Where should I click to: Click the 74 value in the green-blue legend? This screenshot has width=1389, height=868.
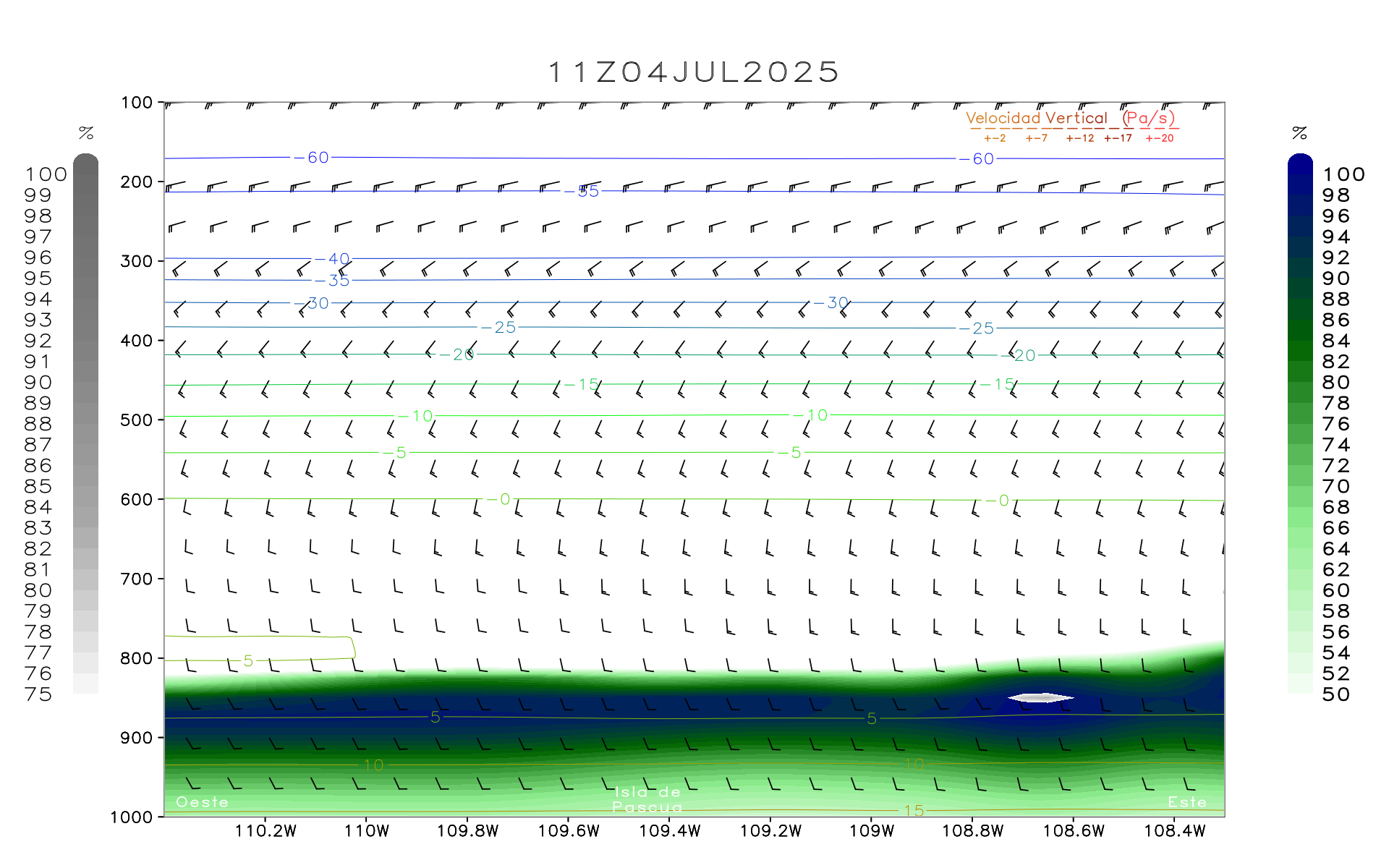[x=1336, y=445]
